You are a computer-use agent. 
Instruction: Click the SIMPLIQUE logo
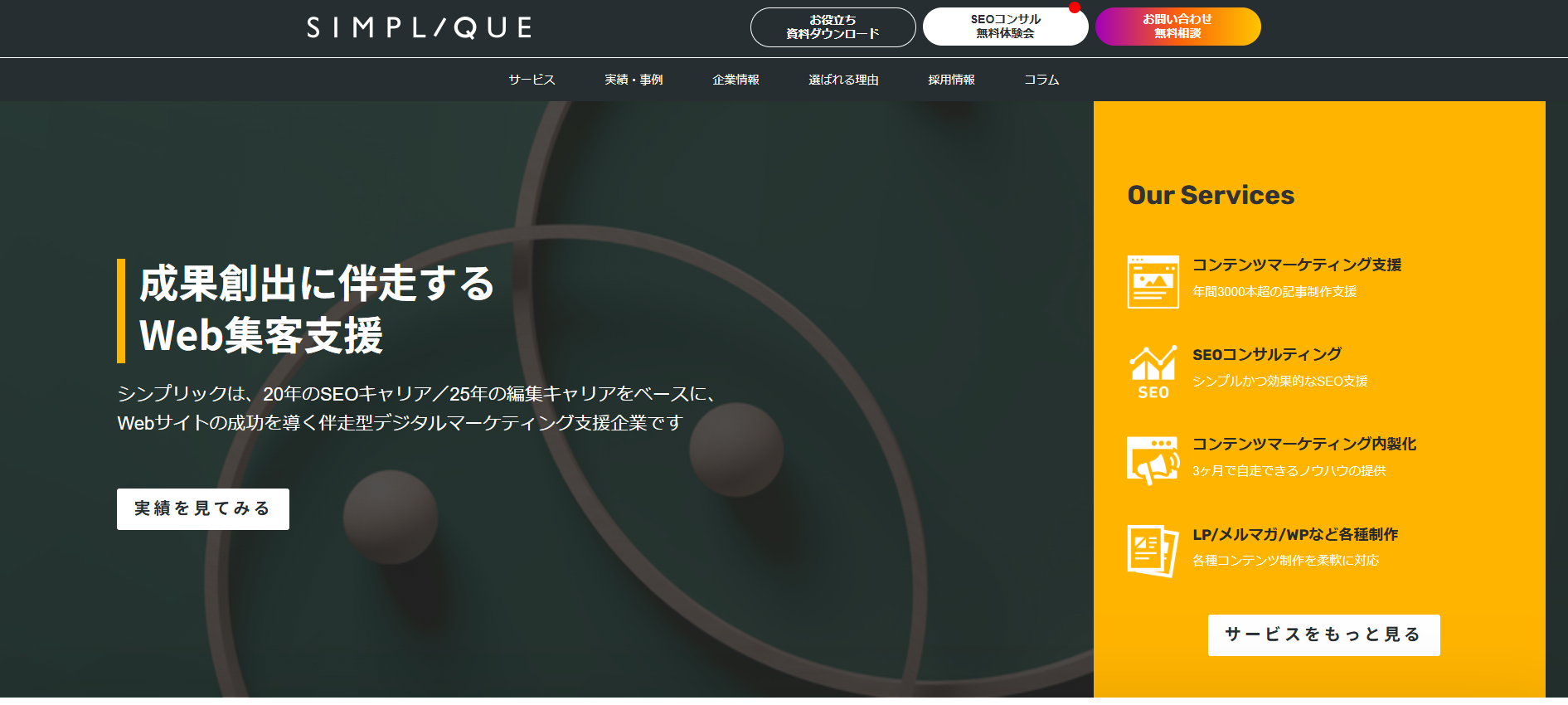coord(419,28)
